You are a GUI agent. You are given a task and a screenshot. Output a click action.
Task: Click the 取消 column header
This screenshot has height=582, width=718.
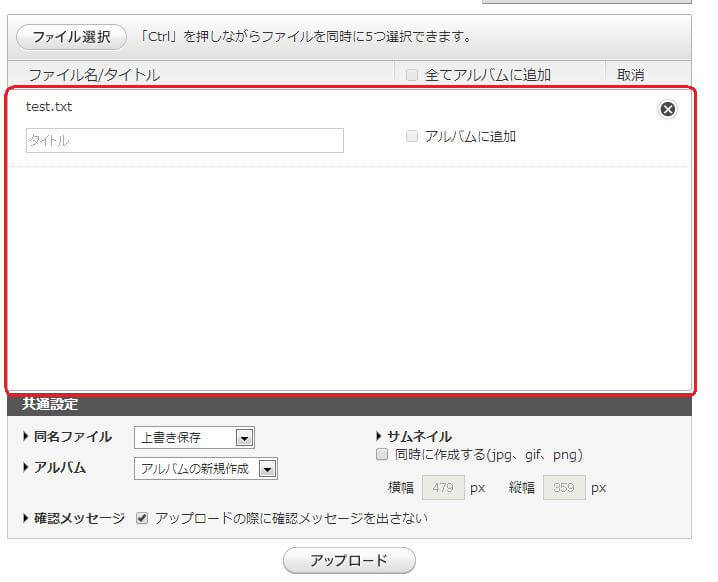(x=630, y=75)
